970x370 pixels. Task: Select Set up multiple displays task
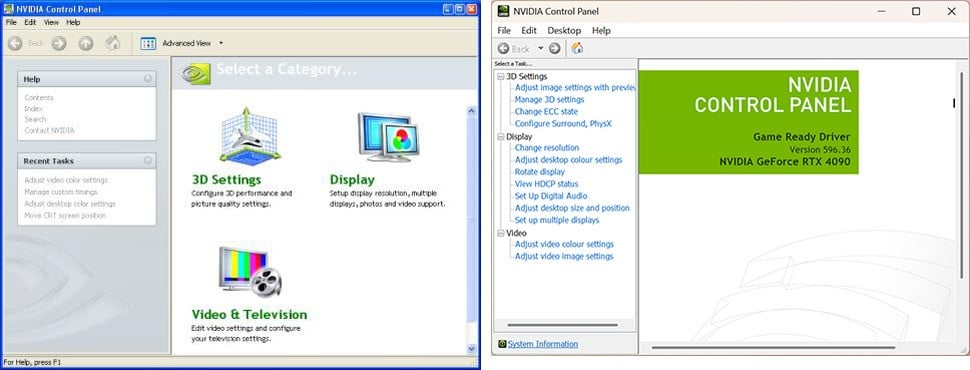557,220
